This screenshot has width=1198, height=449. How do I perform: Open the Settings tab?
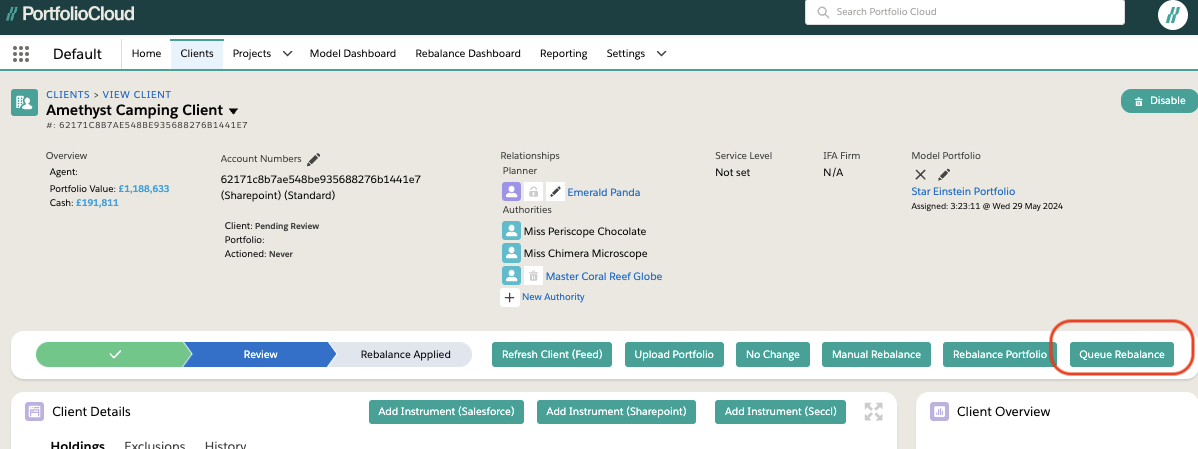(626, 53)
